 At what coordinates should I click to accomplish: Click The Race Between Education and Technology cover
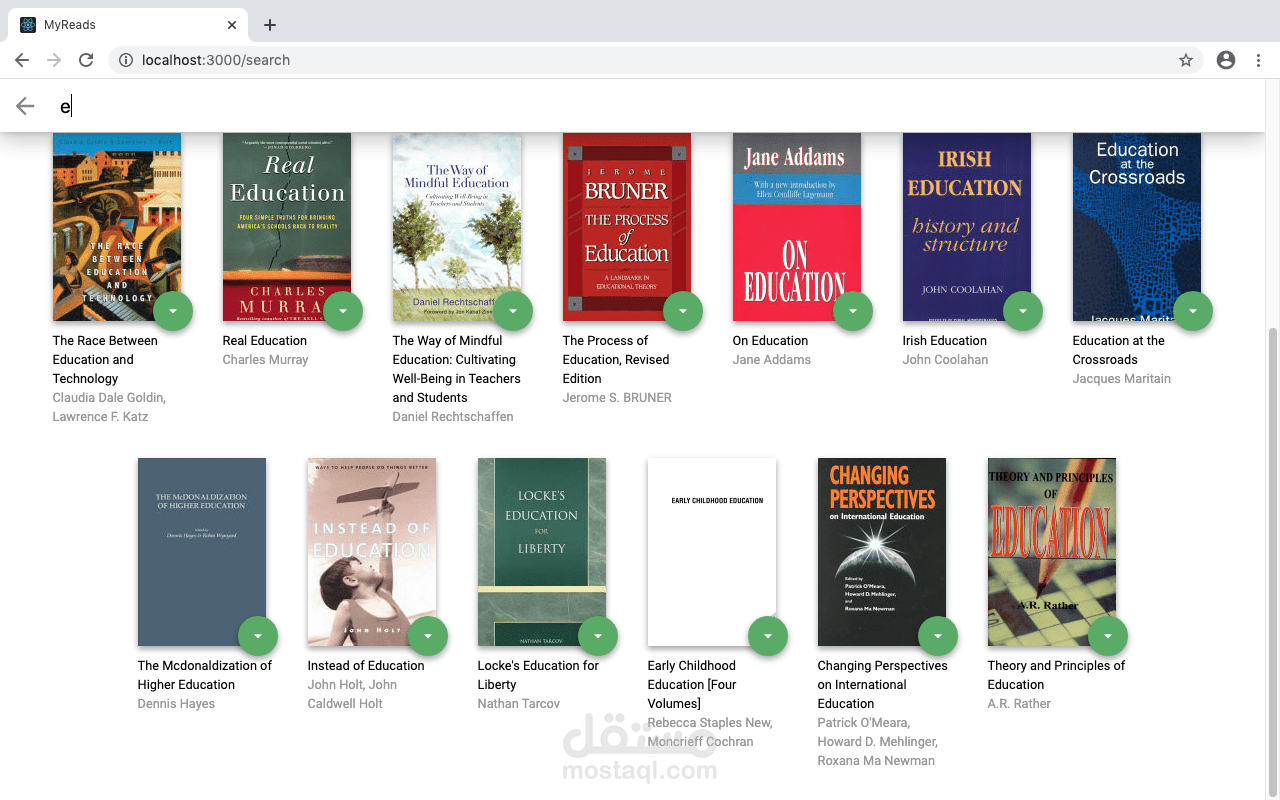[117, 226]
